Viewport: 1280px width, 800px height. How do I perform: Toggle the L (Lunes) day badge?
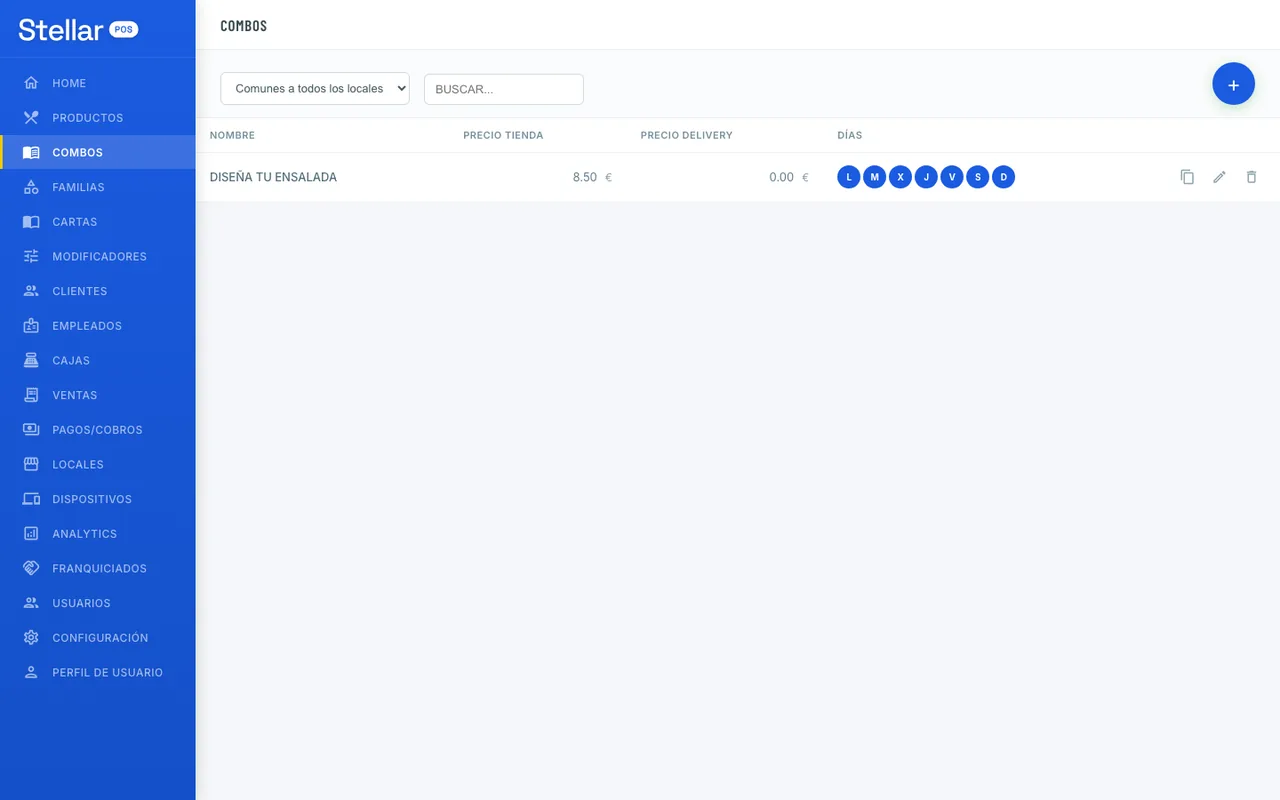pos(849,177)
